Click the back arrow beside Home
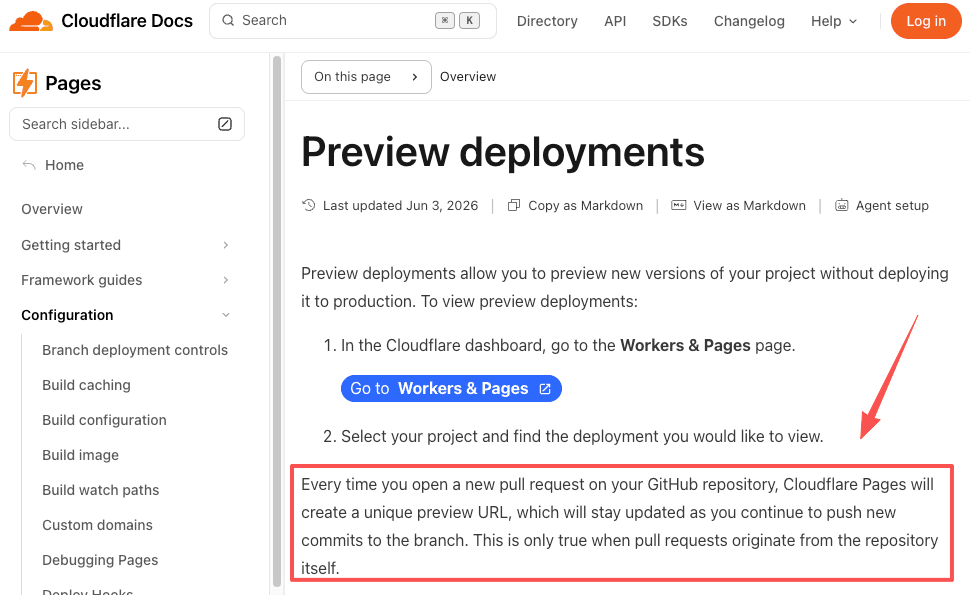The image size is (970, 595). click(x=29, y=165)
